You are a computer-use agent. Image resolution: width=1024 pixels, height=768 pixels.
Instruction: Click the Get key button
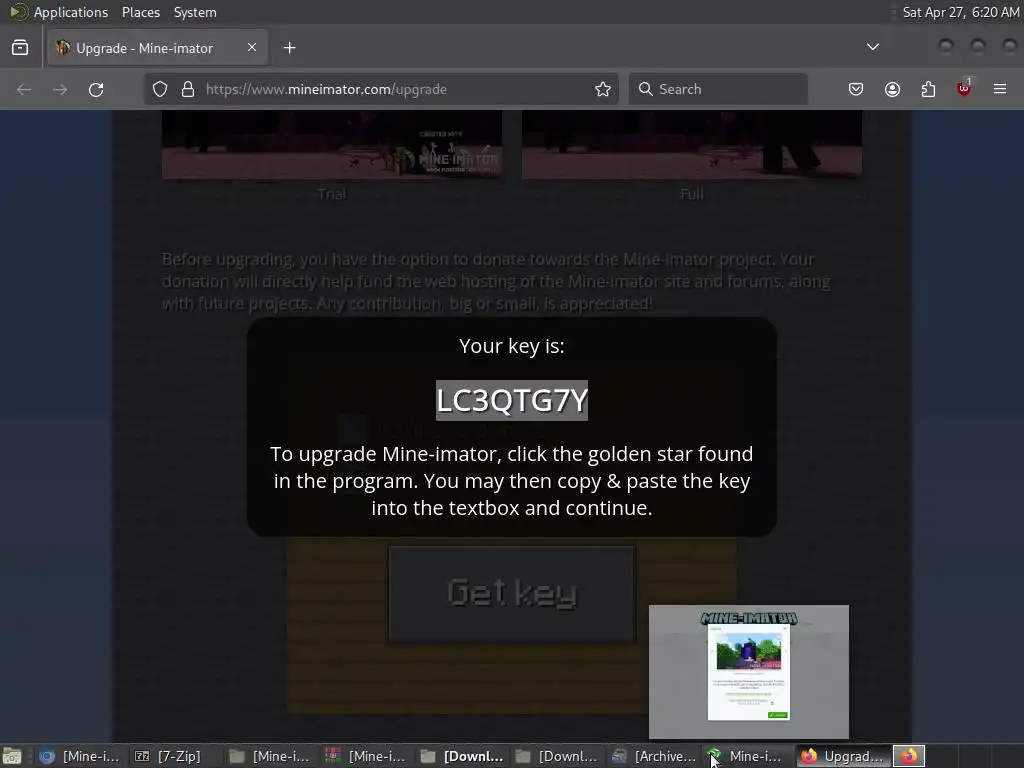point(512,593)
